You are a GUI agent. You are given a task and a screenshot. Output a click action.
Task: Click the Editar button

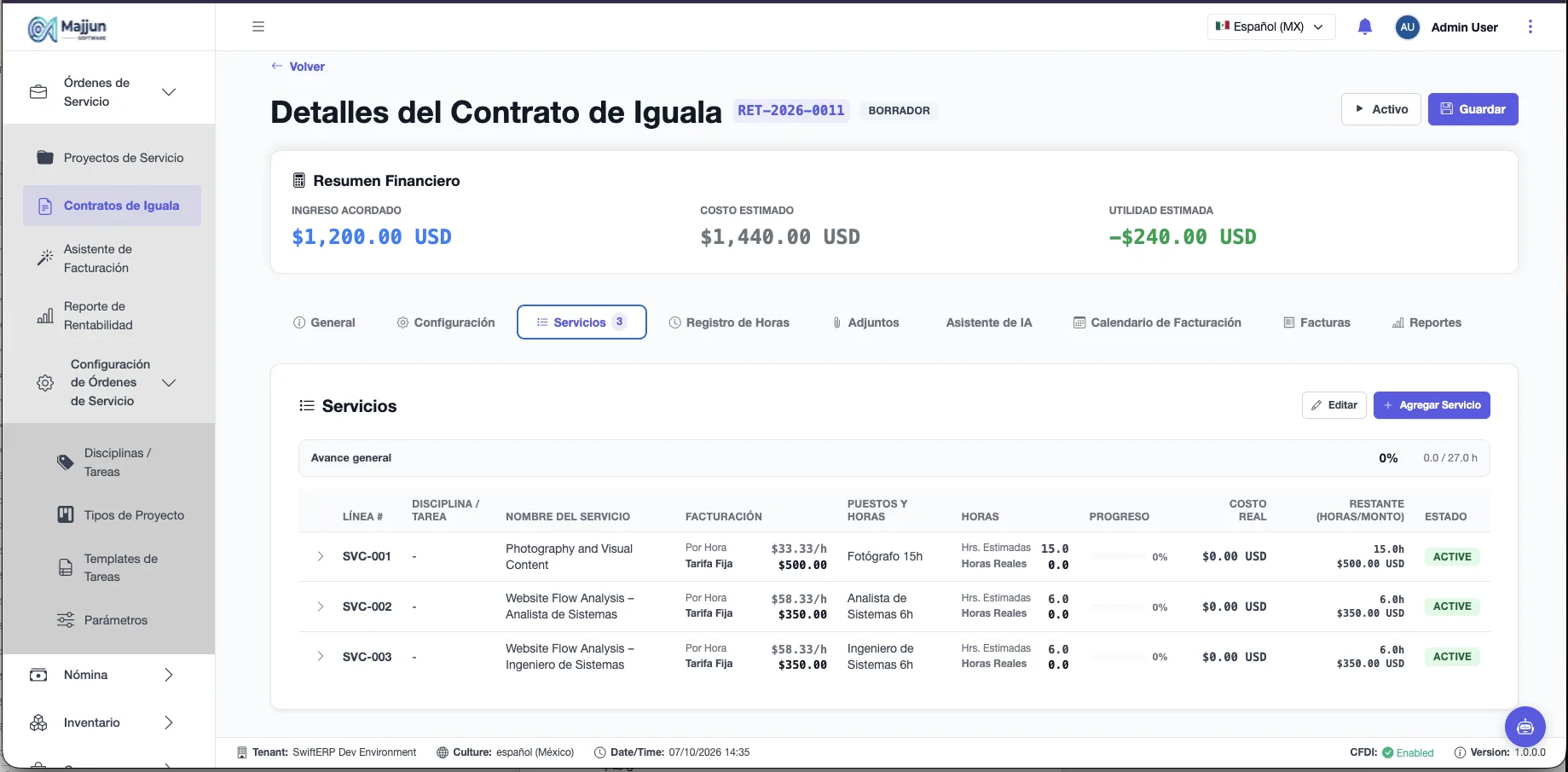(x=1334, y=405)
